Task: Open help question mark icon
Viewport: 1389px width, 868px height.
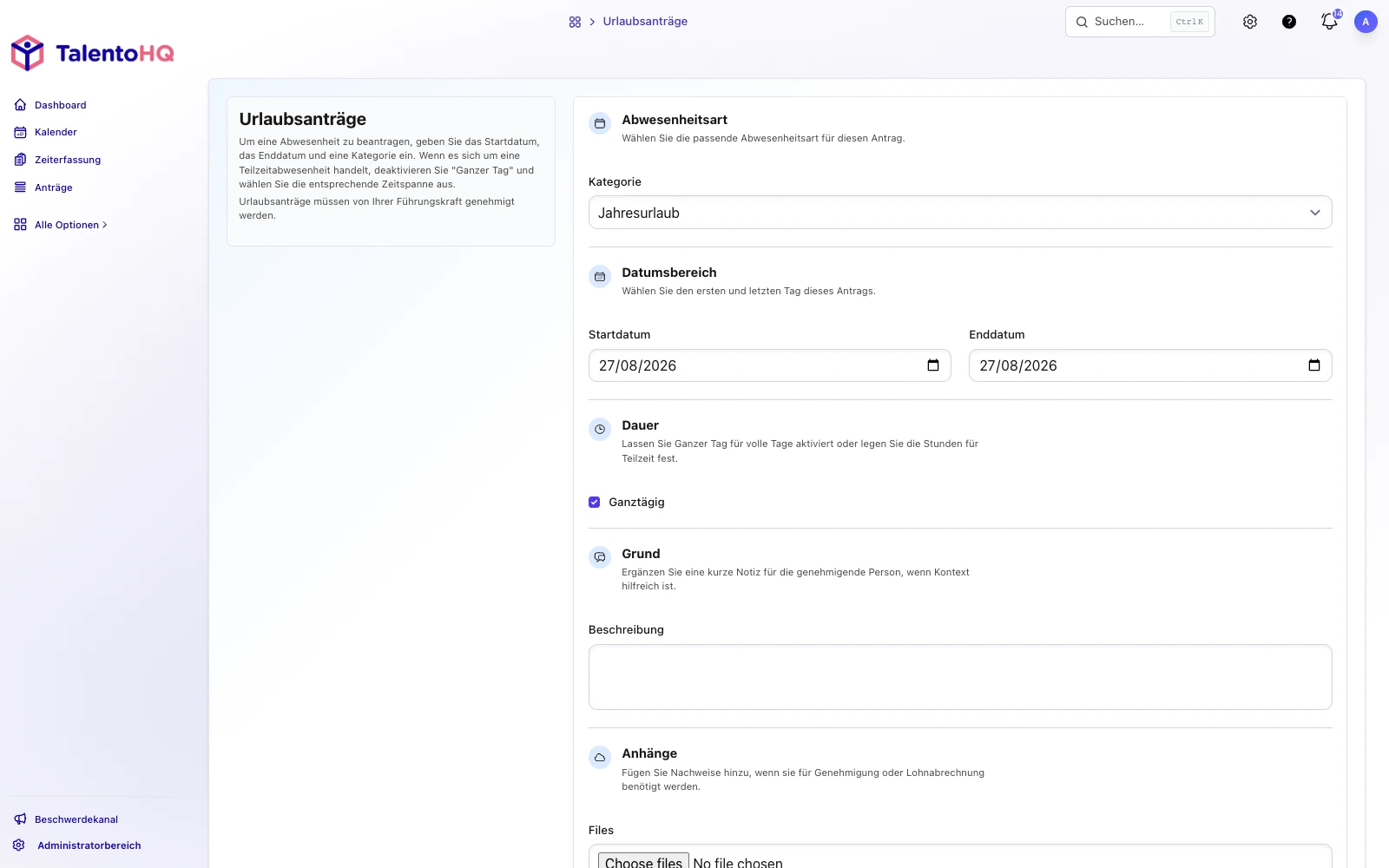Action: click(1289, 22)
